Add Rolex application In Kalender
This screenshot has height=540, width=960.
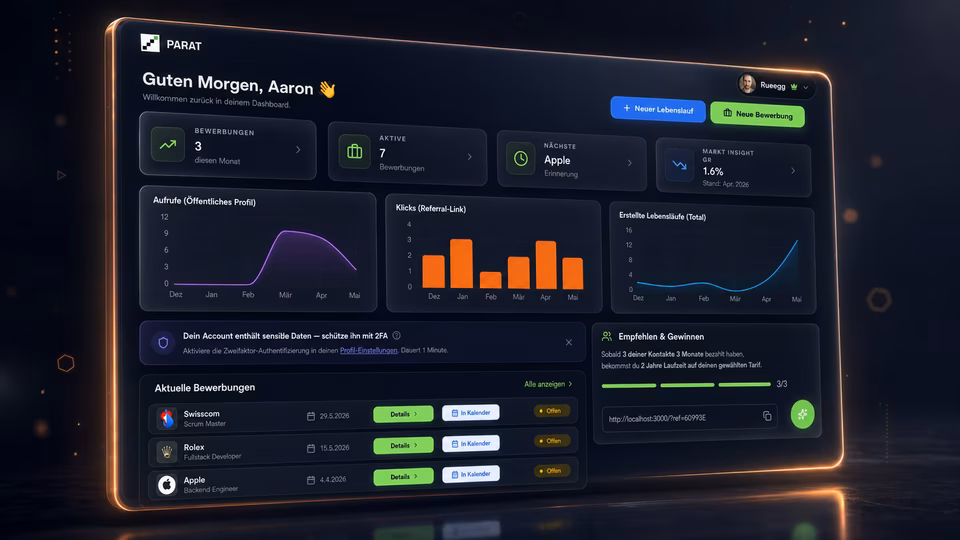471,443
